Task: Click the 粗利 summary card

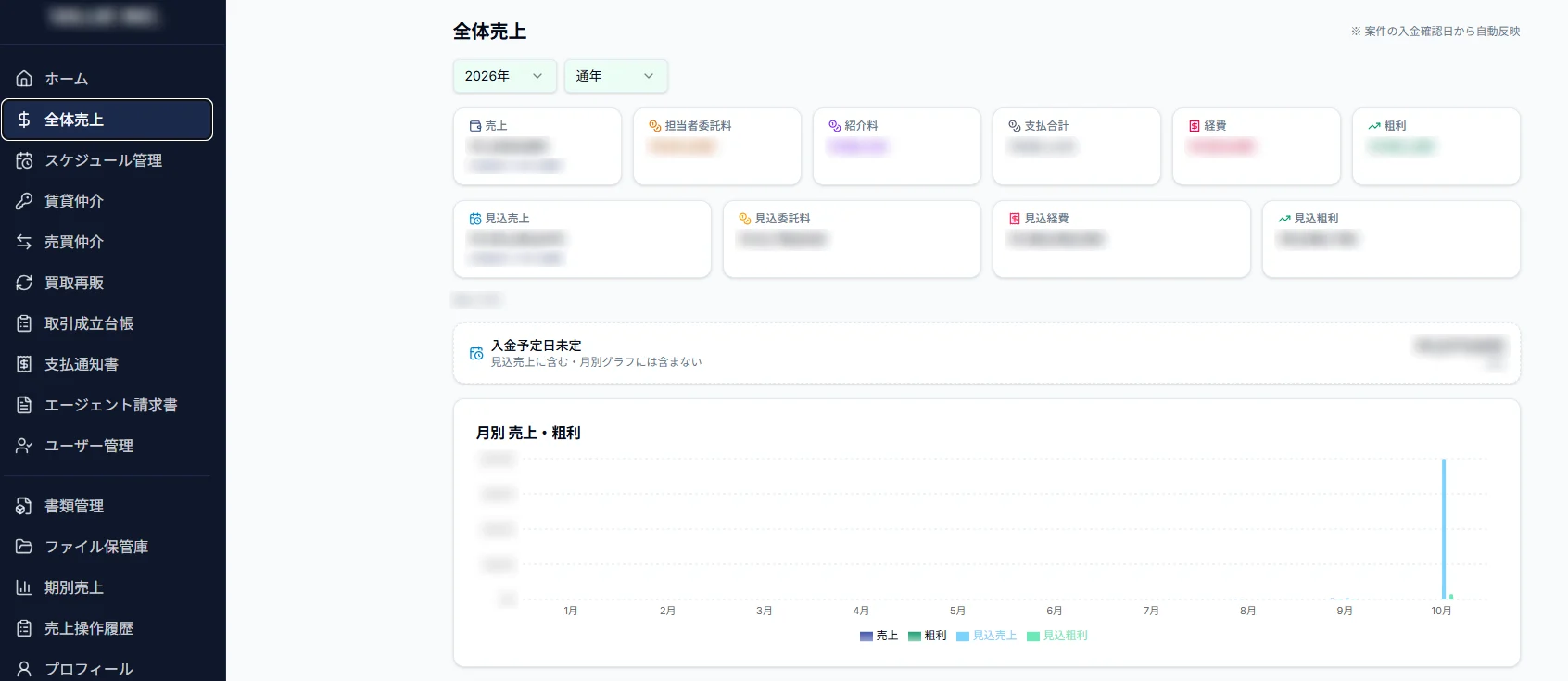Action: (x=1436, y=146)
